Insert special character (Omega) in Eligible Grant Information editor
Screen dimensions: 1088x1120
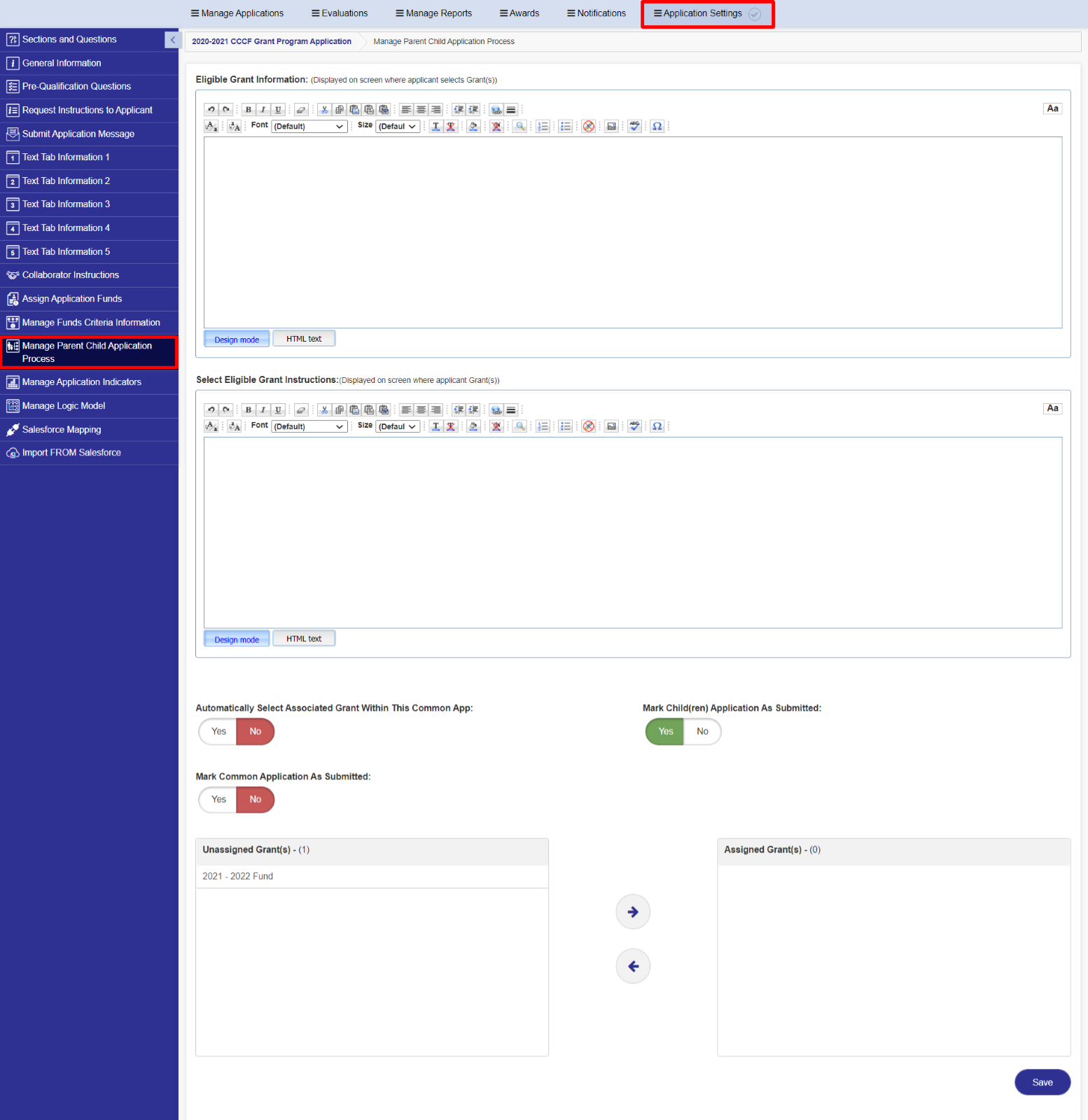(x=657, y=127)
